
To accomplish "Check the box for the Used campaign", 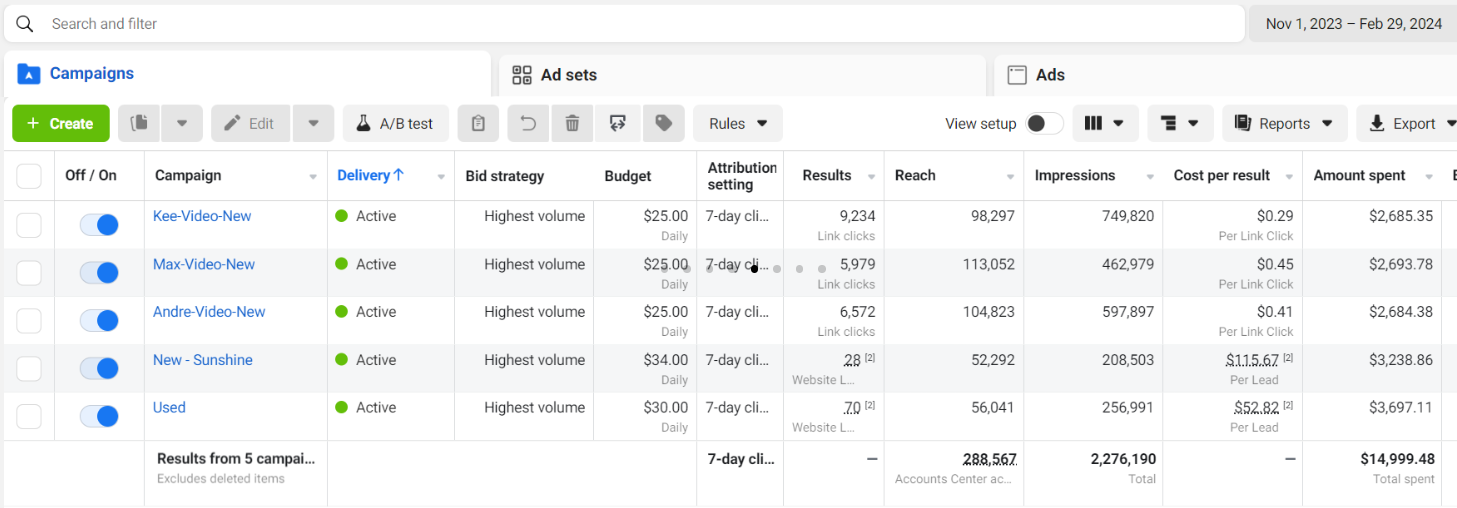I will (29, 416).
